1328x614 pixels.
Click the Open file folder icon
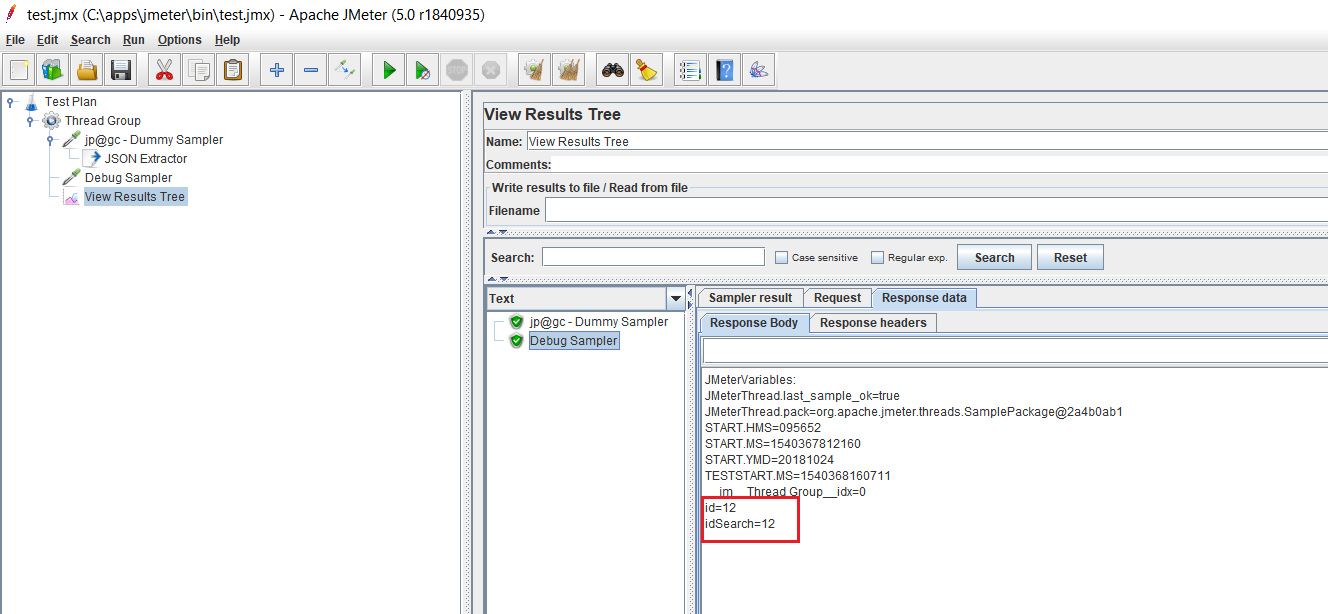87,70
